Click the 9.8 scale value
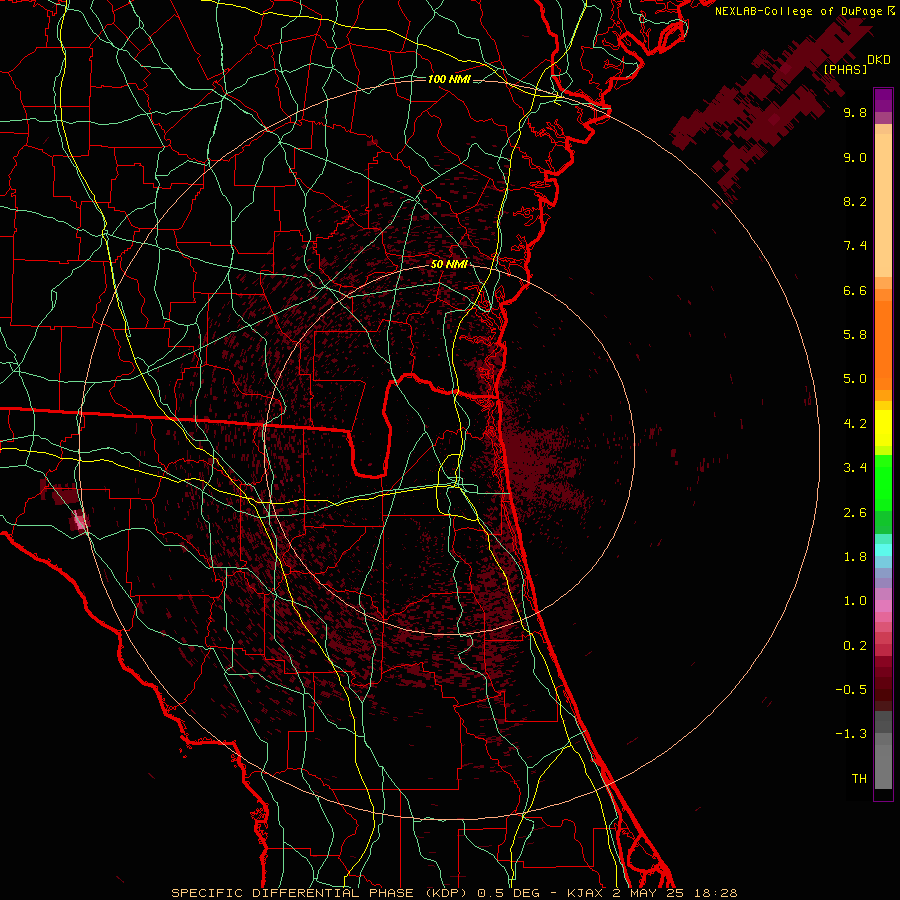Viewport: 900px width, 900px height. 855,112
